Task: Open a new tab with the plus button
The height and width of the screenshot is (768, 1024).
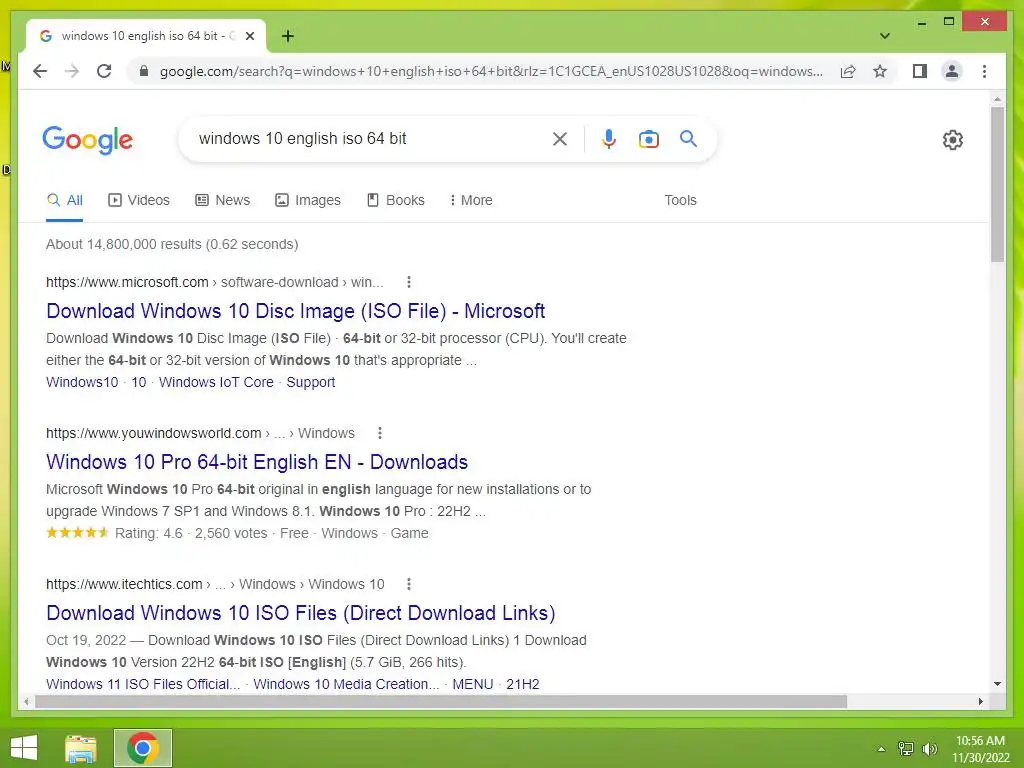Action: coord(288,36)
